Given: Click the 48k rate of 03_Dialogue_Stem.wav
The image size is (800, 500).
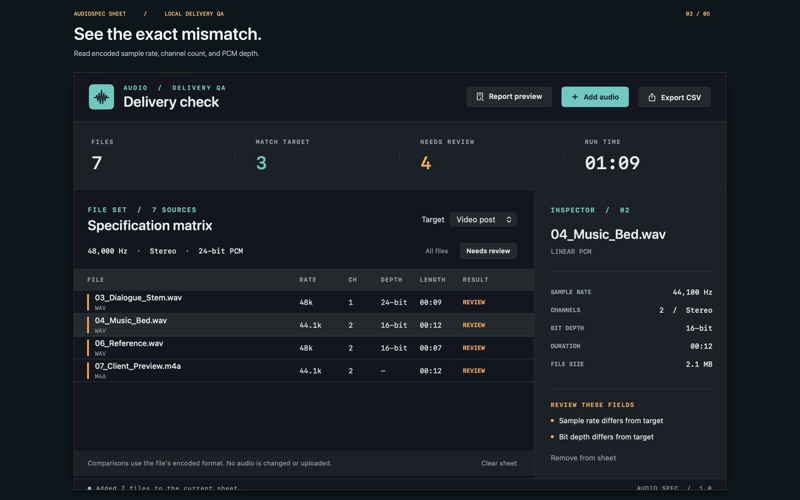Looking at the screenshot, I should pos(306,302).
